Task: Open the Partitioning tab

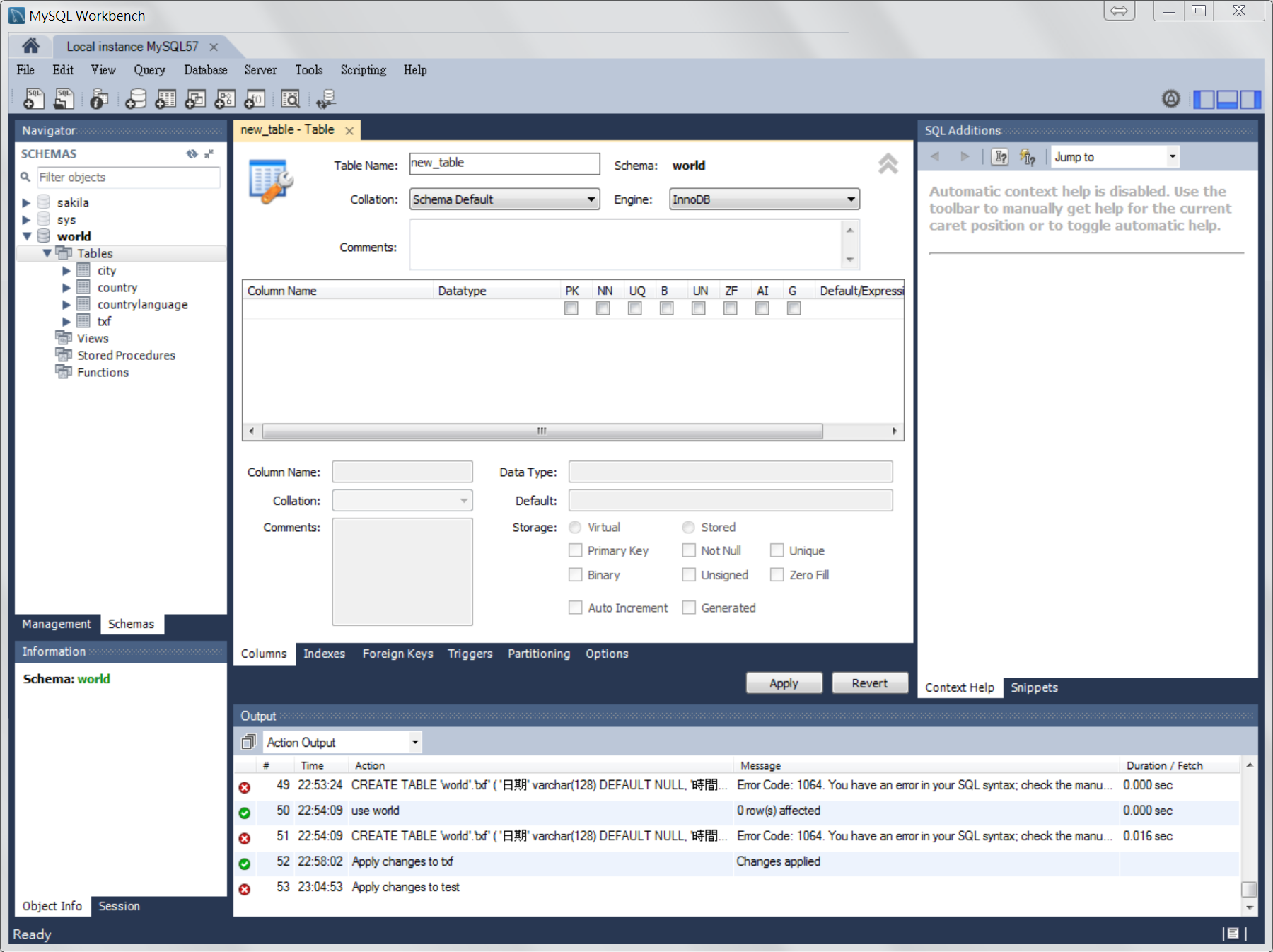Action: click(x=539, y=654)
